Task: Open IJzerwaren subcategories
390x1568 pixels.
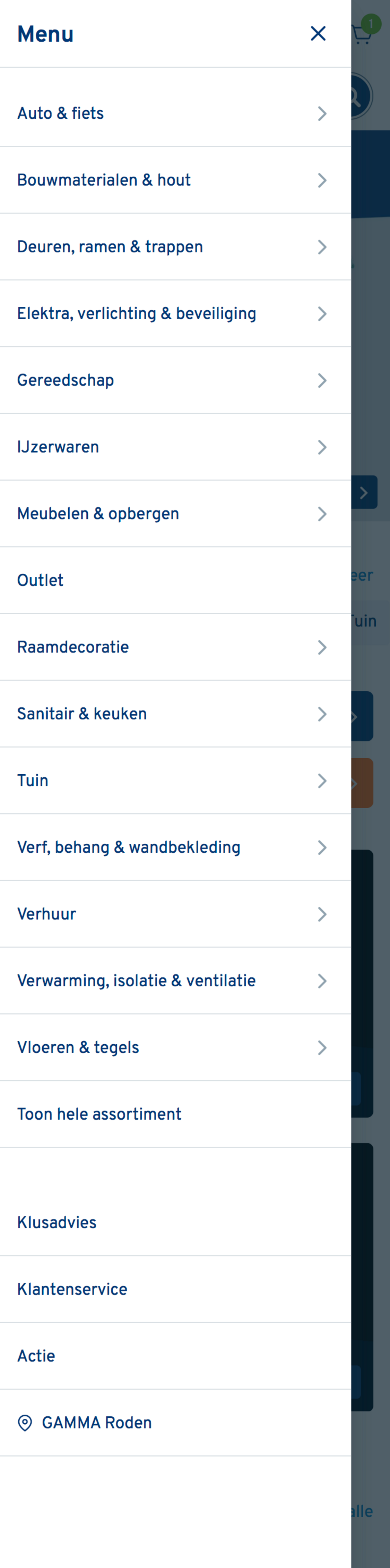Action: point(322,447)
